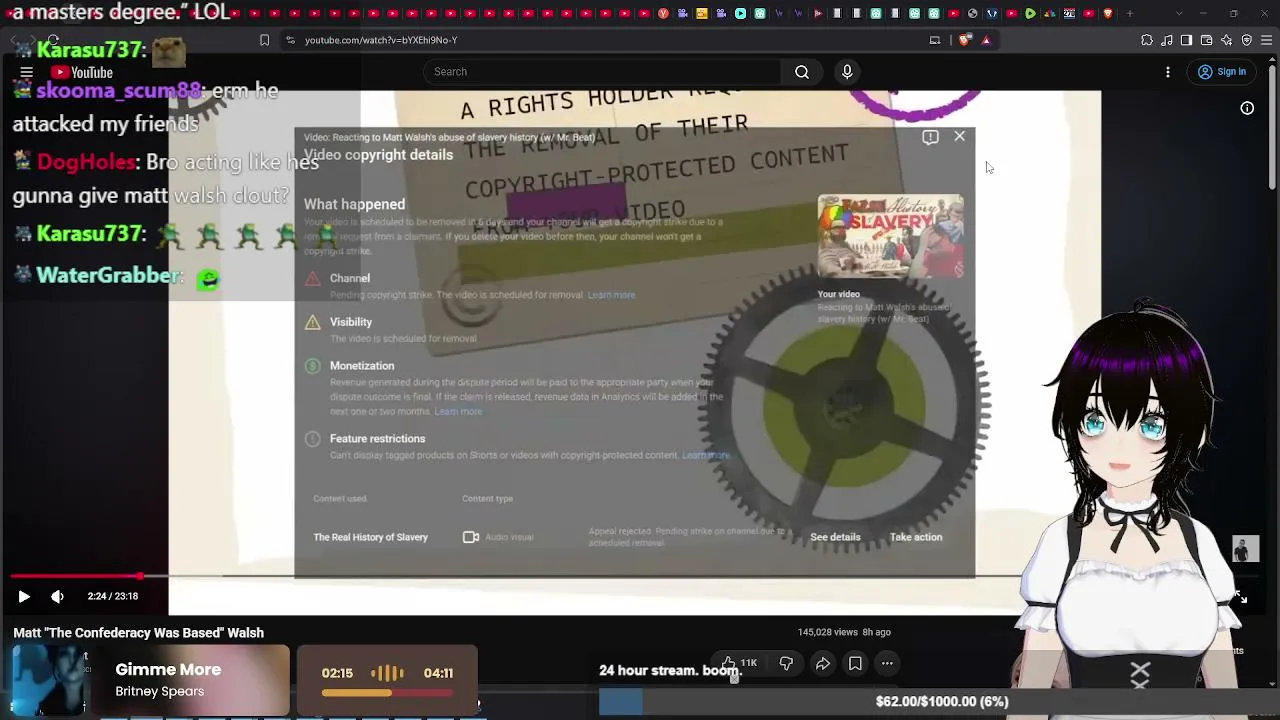
Task: Open the Brave VPN shield icon
Action: click(x=1247, y=40)
